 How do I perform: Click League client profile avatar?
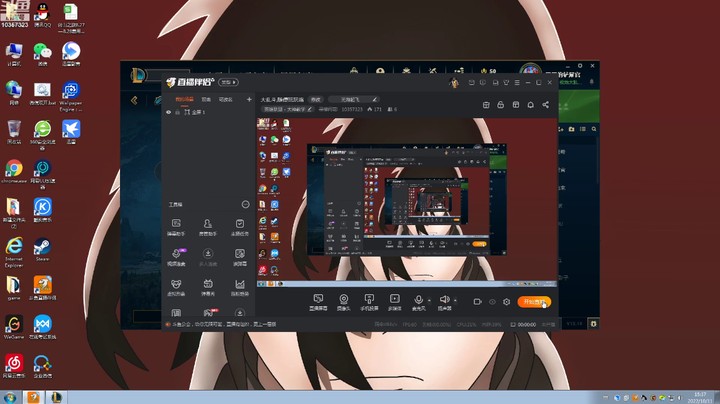coord(530,70)
